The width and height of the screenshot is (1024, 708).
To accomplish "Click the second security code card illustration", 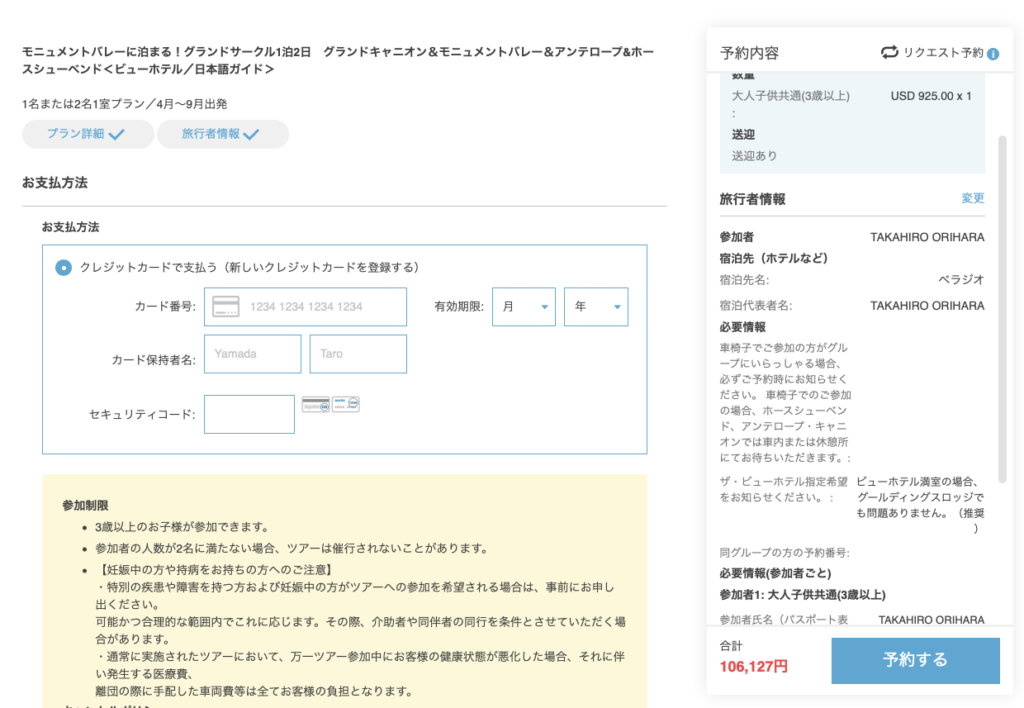I will tap(346, 404).
